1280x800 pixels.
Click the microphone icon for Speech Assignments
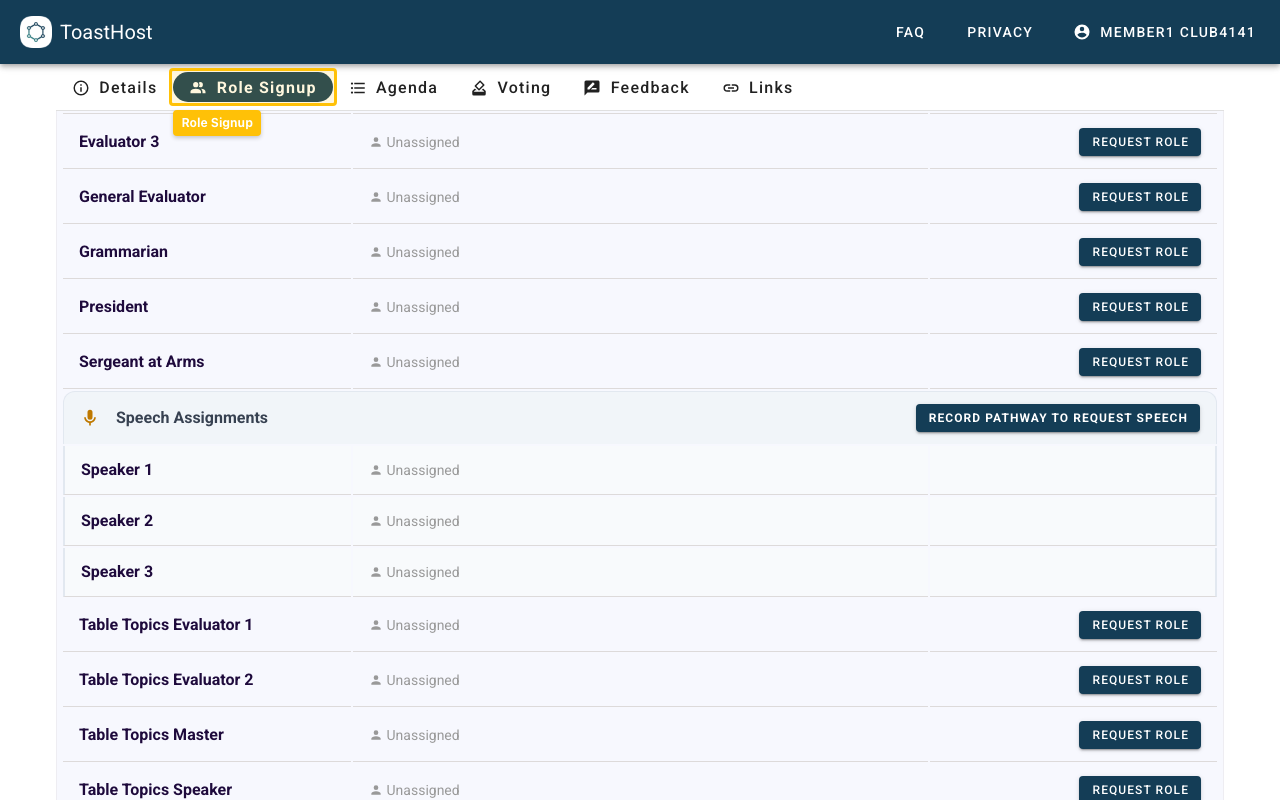(x=90, y=417)
